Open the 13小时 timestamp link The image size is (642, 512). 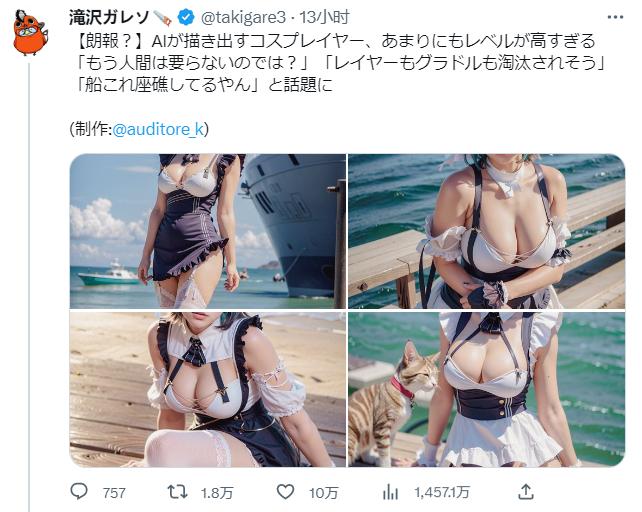tap(324, 18)
